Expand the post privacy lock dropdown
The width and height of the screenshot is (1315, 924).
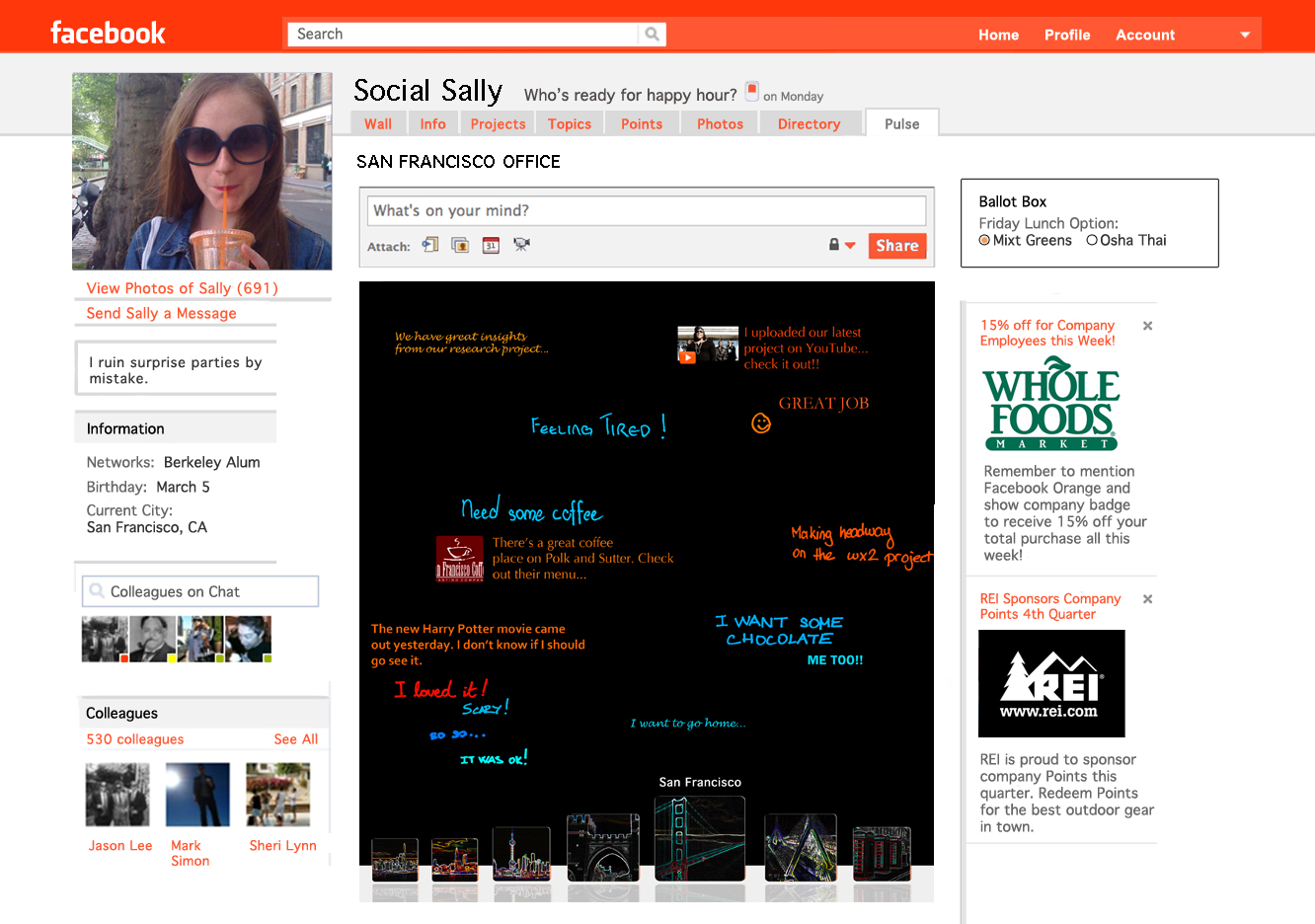point(841,246)
